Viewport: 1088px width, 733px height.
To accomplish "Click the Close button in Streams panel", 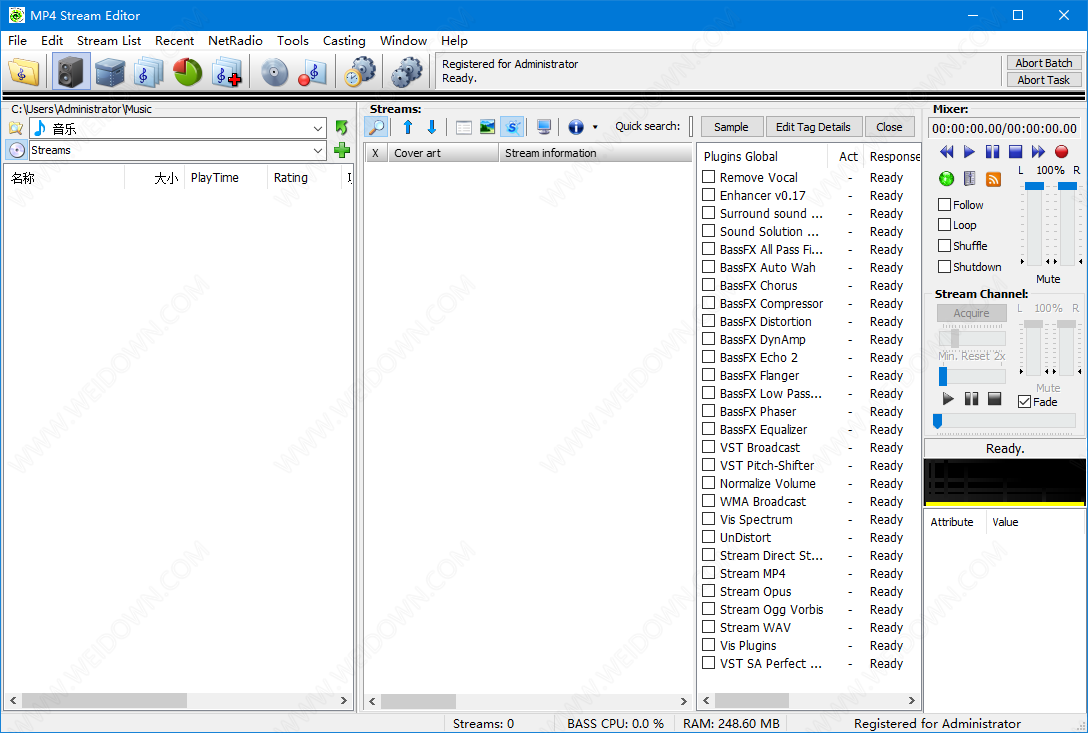I will tap(889, 127).
